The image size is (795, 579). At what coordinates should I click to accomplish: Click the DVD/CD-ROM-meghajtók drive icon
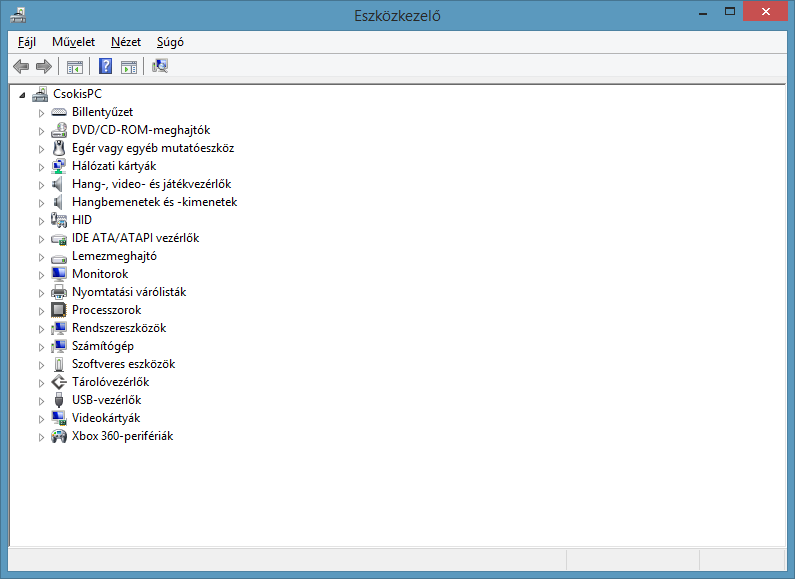[59, 130]
